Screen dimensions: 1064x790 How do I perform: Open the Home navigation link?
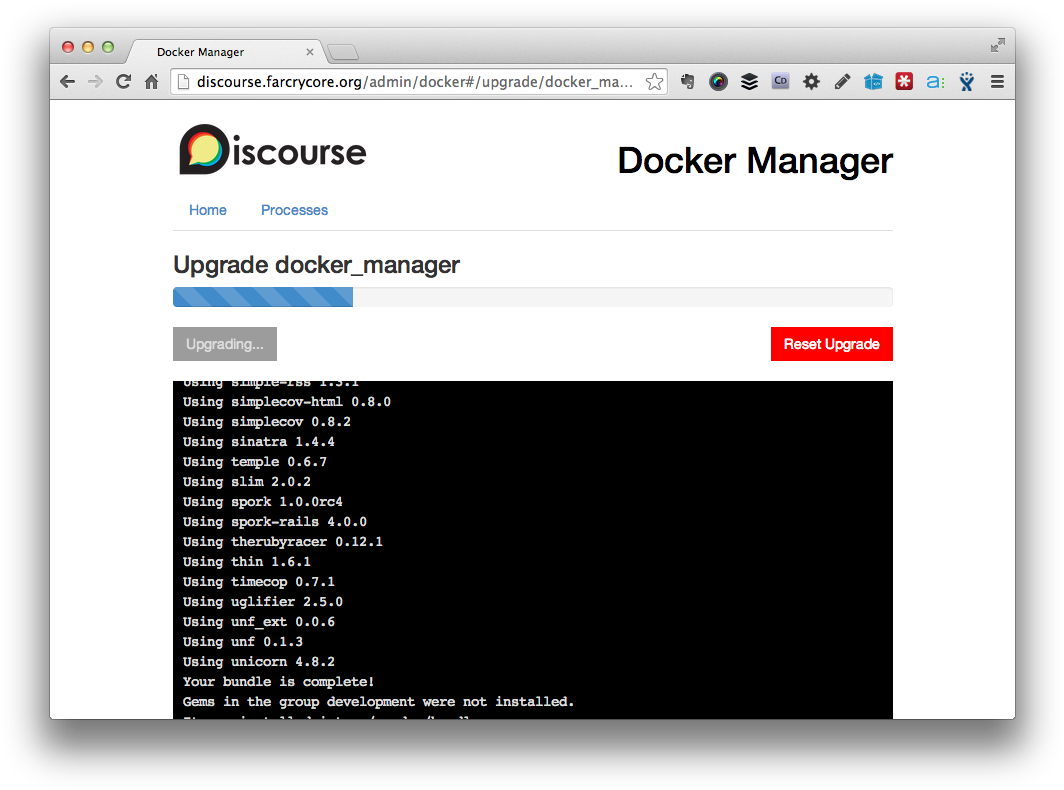pos(208,210)
